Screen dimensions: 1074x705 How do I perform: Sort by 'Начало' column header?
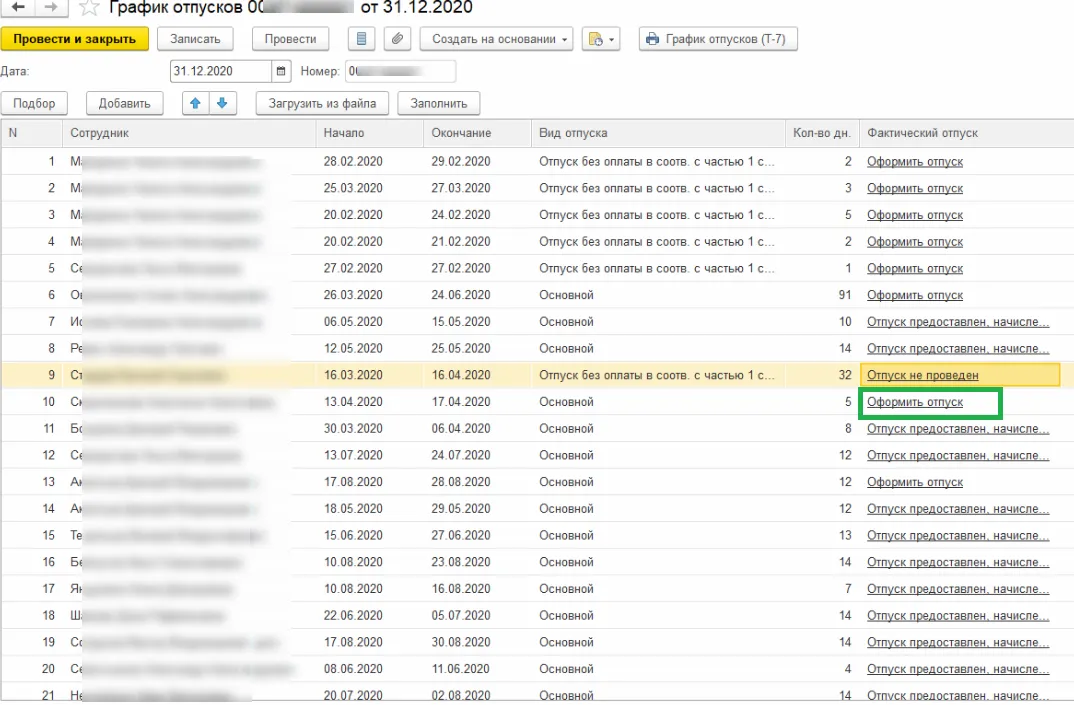click(x=344, y=133)
